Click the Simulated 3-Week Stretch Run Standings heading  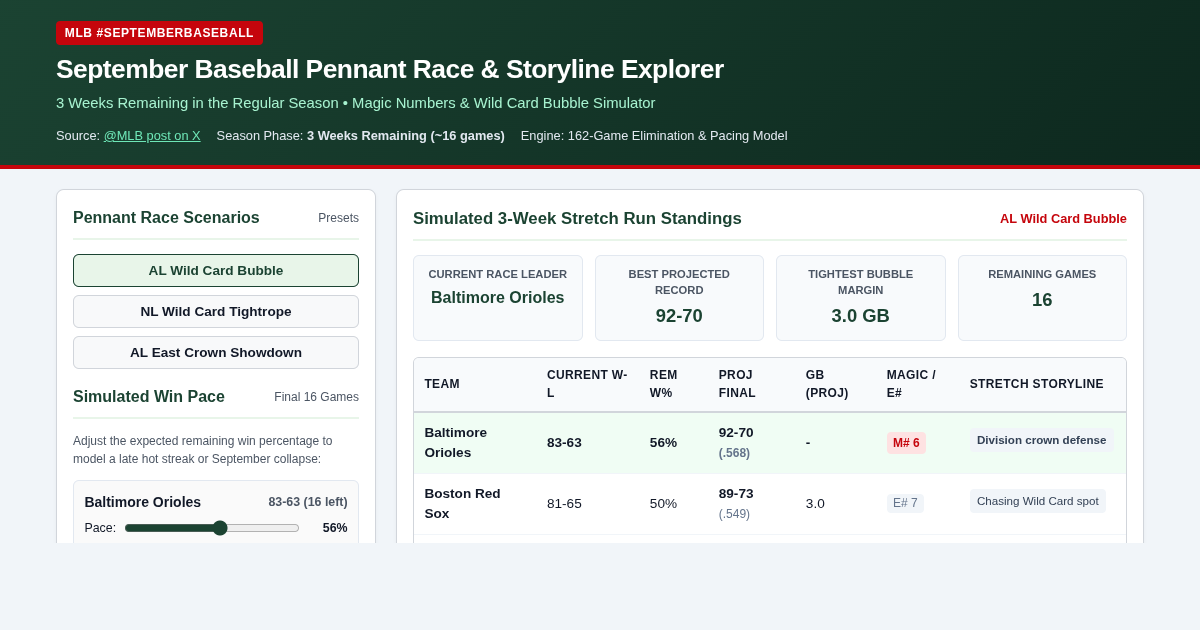(x=577, y=219)
